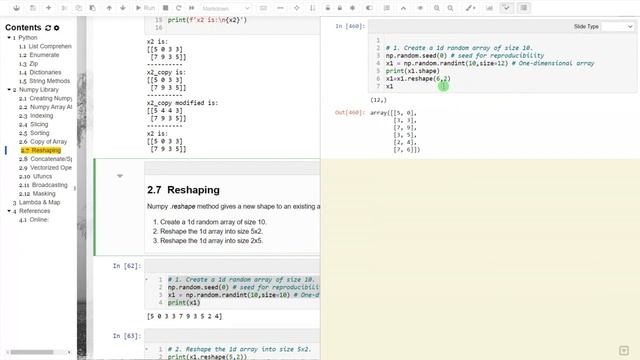Click the open-lock toolbar icon
This screenshot has height=360, width=640.
click(x=328, y=8)
